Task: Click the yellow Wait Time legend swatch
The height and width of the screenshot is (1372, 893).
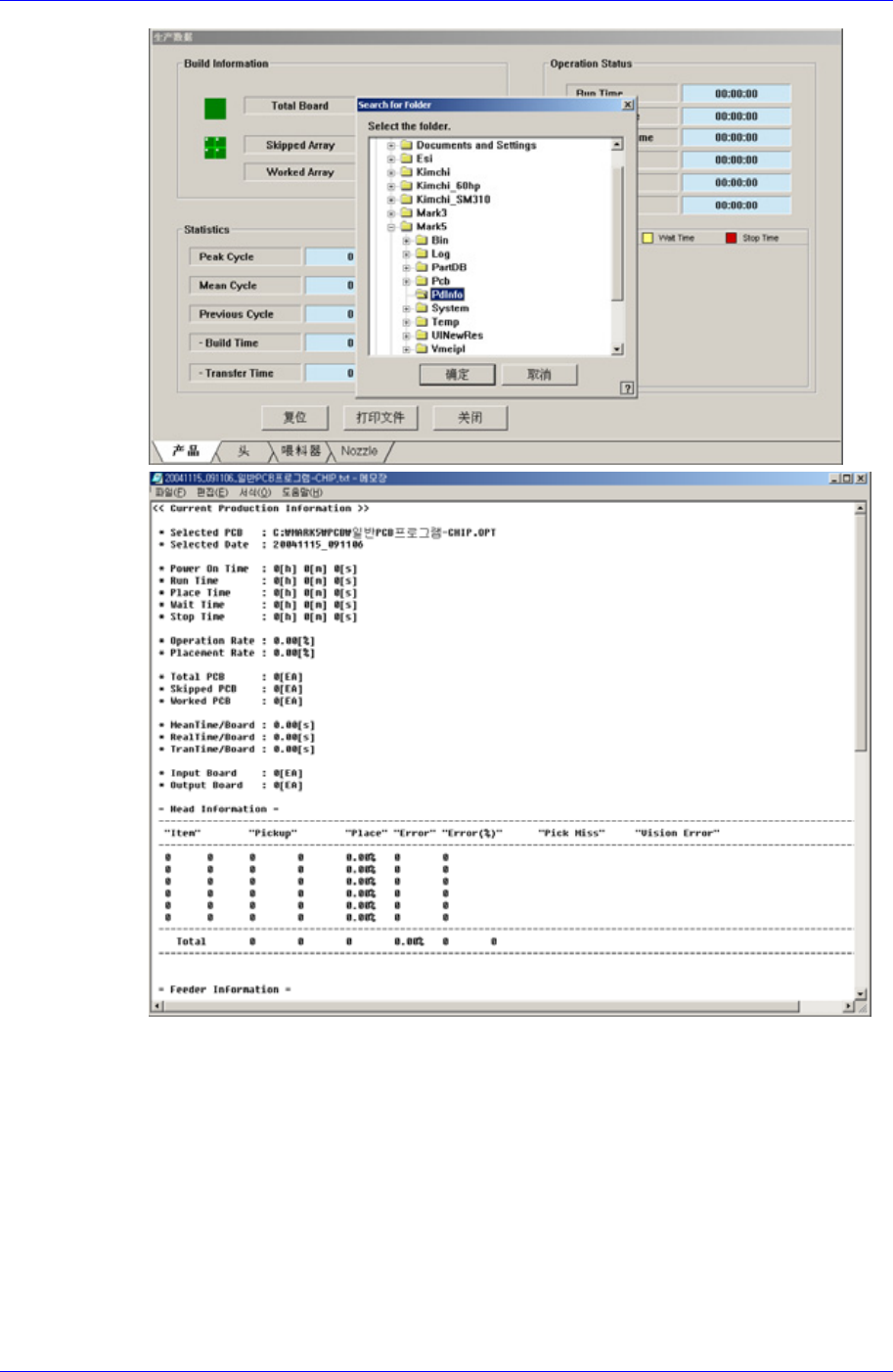Action: pos(647,238)
